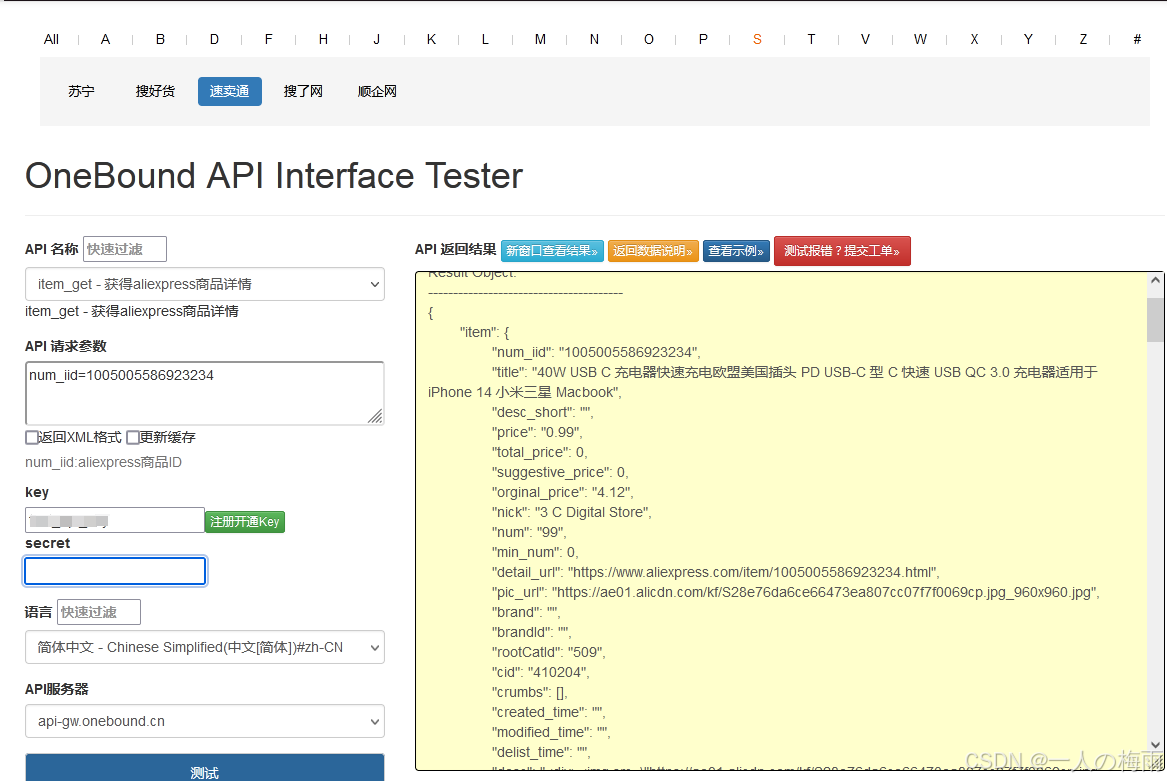The height and width of the screenshot is (781, 1167).
Task: Select letter Z in alphabet index
Action: point(1084,39)
